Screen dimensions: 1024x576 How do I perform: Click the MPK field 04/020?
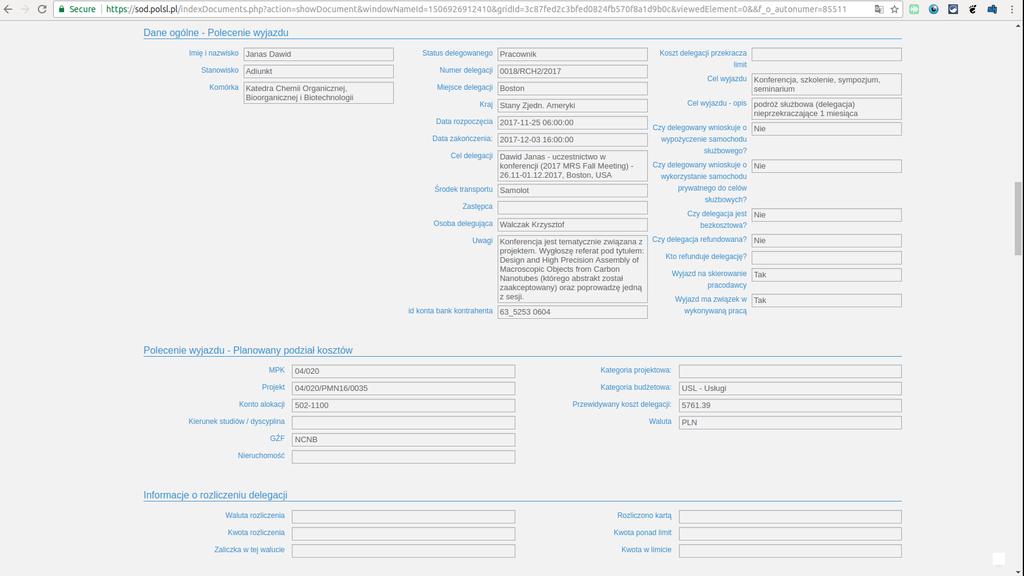point(404,371)
